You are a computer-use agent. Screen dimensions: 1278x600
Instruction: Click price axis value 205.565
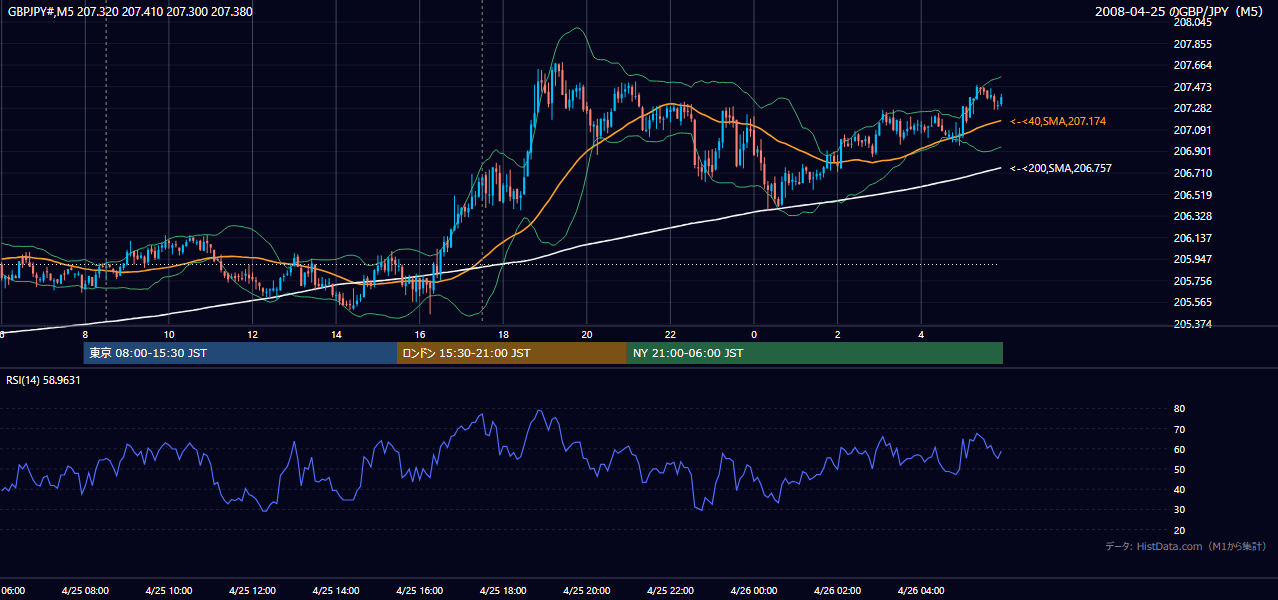(1192, 302)
